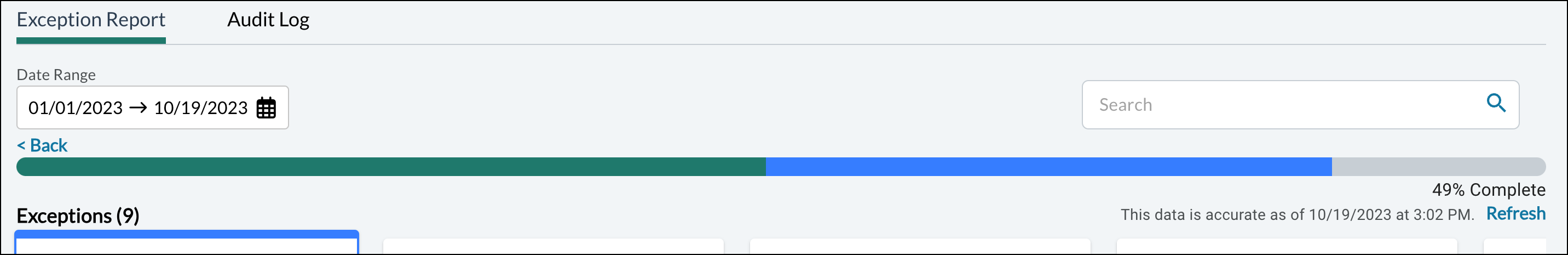Open the Audit Log tab
This screenshot has width=1568, height=255.
pos(268,20)
